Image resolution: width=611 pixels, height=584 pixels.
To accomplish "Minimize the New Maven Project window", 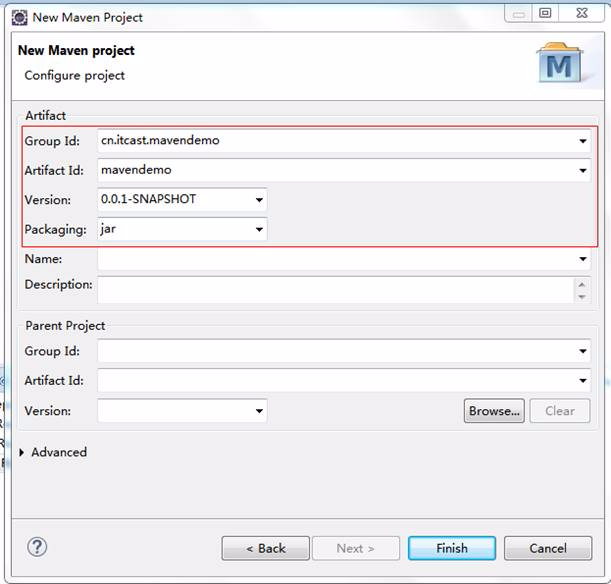I will (518, 14).
